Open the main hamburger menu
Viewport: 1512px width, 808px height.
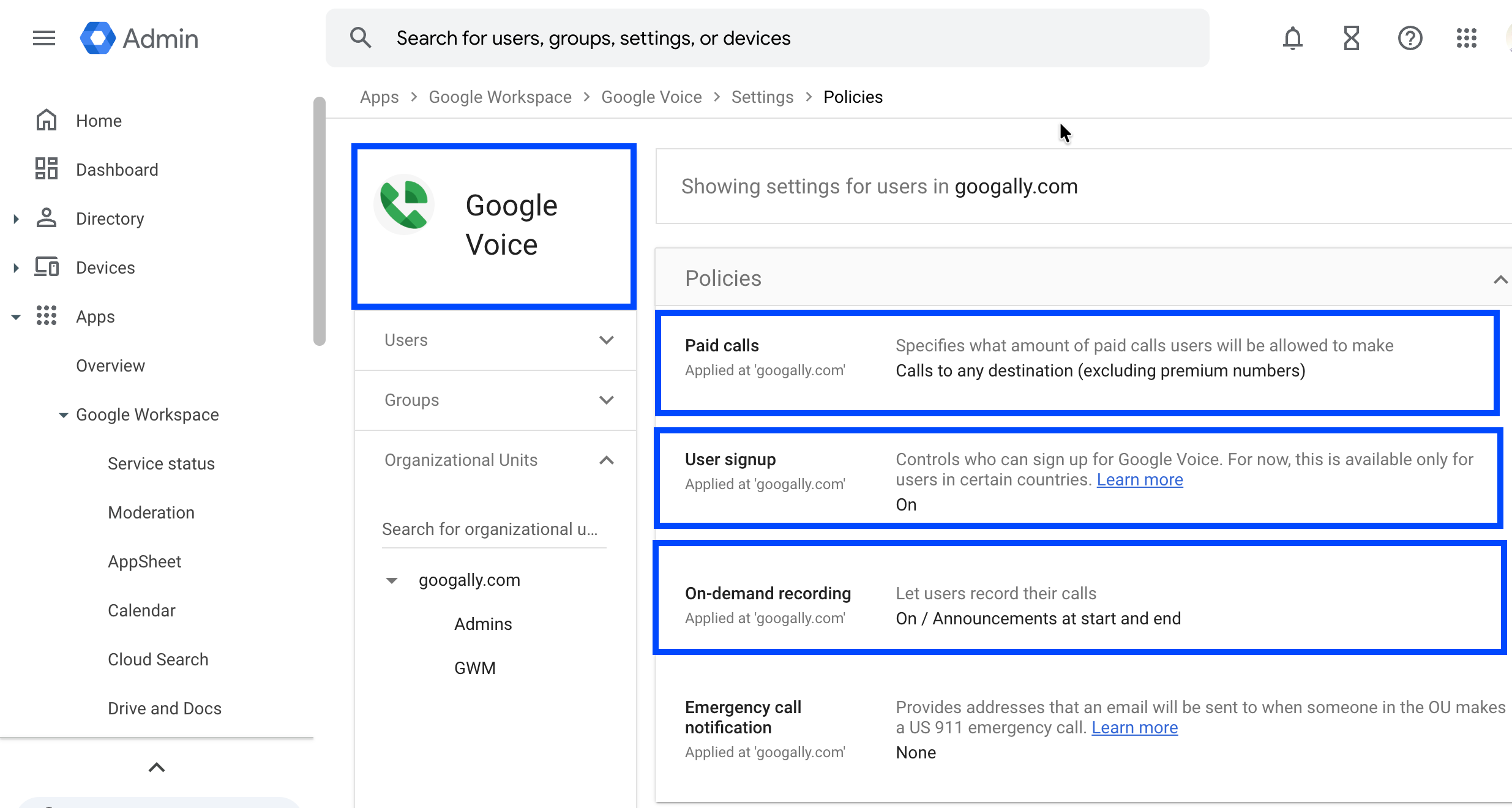click(44, 38)
